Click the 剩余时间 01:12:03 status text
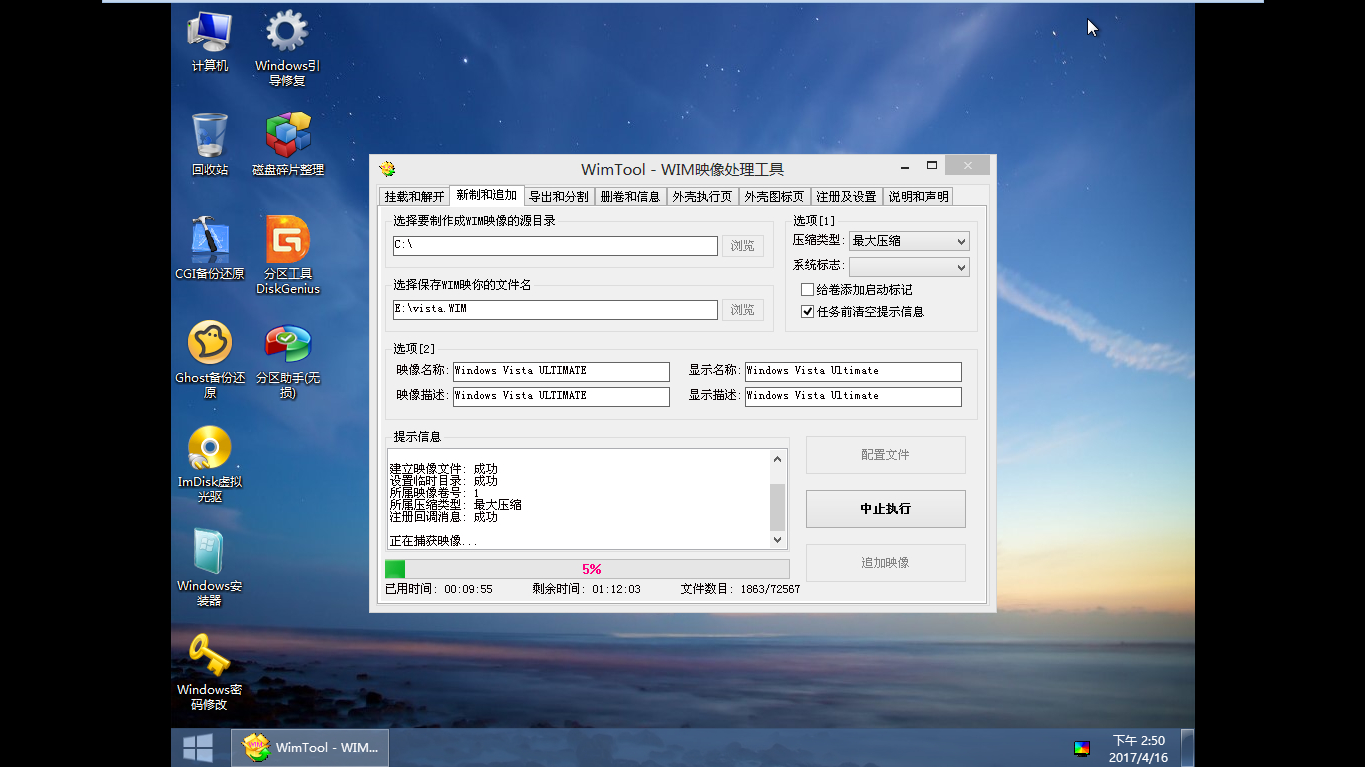The width and height of the screenshot is (1365, 767). pyautogui.click(x=586, y=589)
